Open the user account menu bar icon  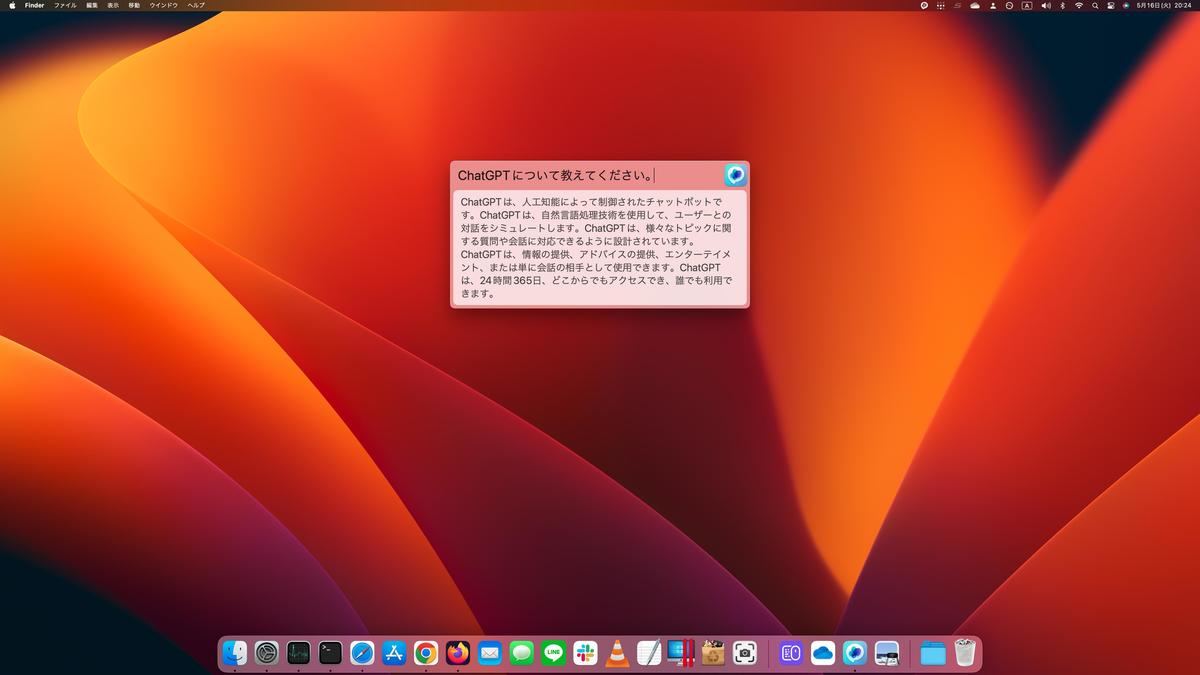pos(993,5)
